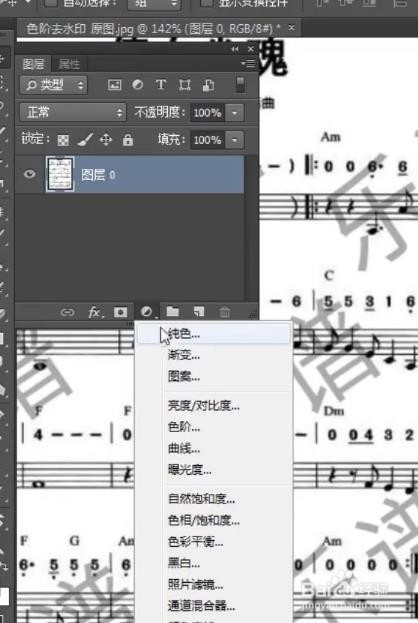Filter layers by type (T) layer icon
This screenshot has width=418, height=623.
pyautogui.click(x=161, y=85)
